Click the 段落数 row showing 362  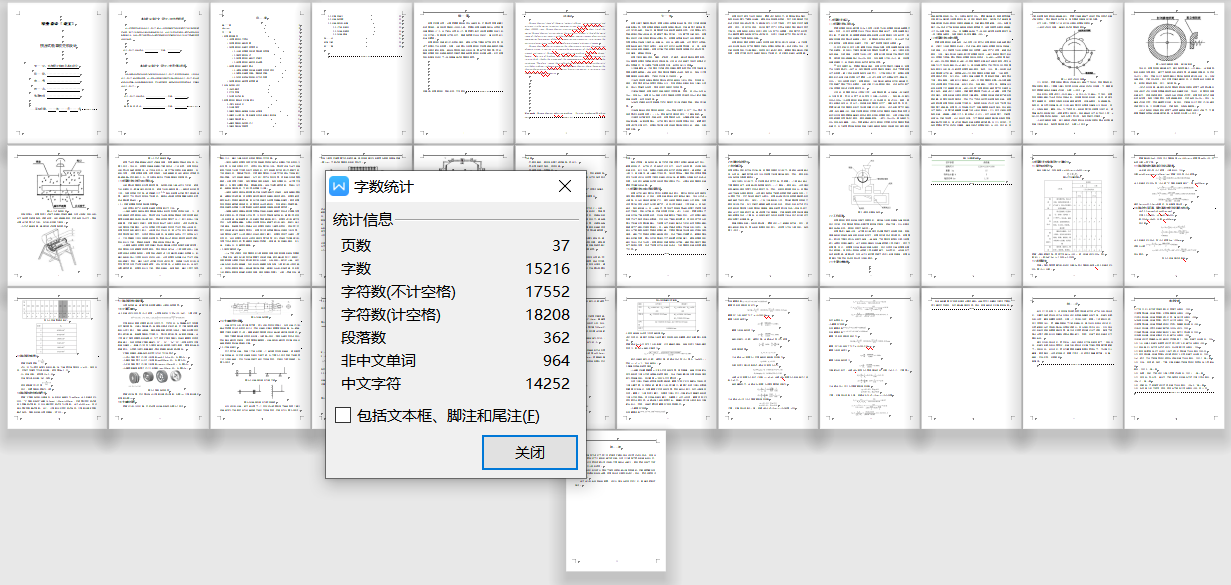tap(450, 337)
